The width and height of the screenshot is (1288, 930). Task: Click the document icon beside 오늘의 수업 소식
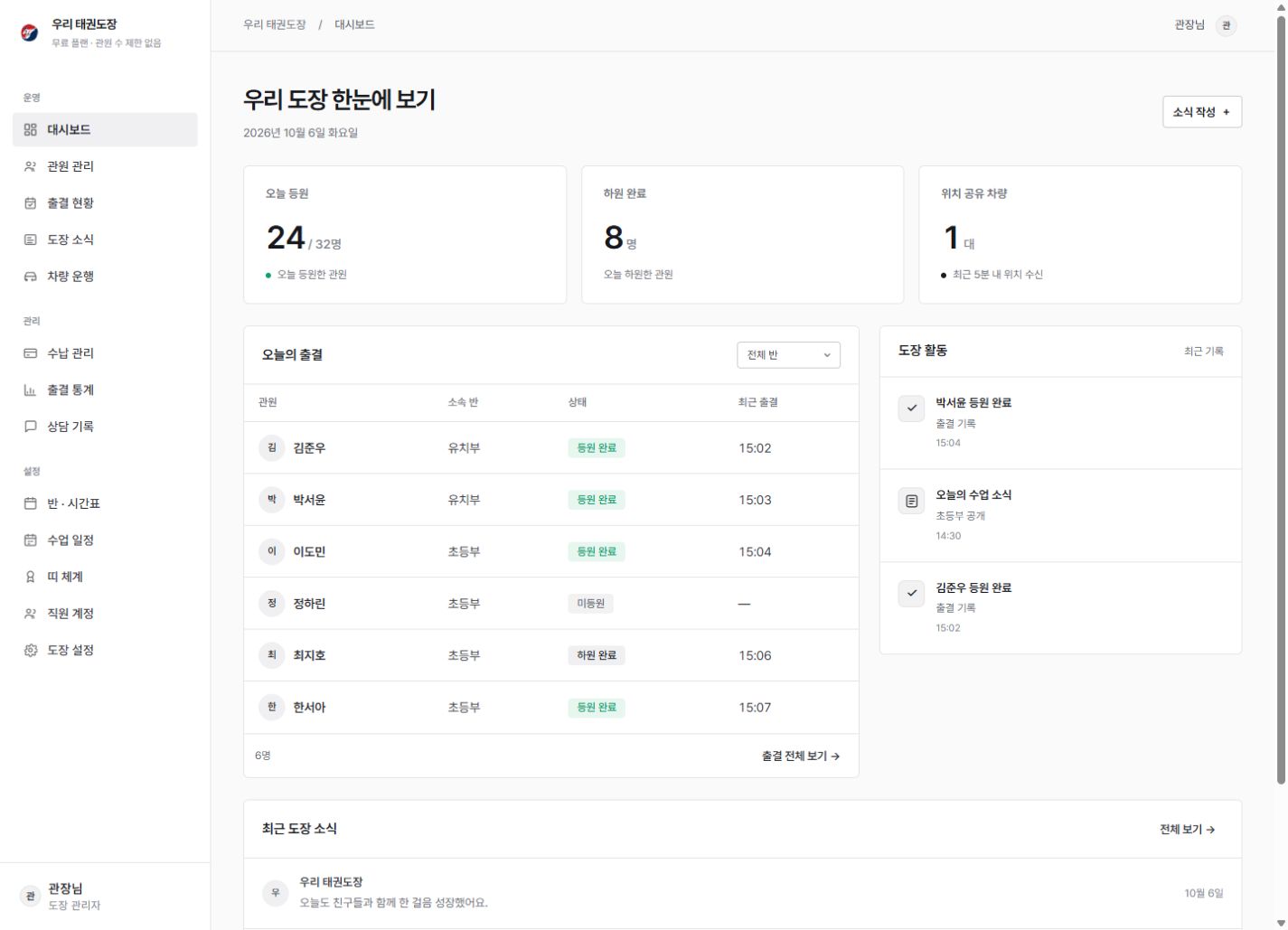click(911, 501)
